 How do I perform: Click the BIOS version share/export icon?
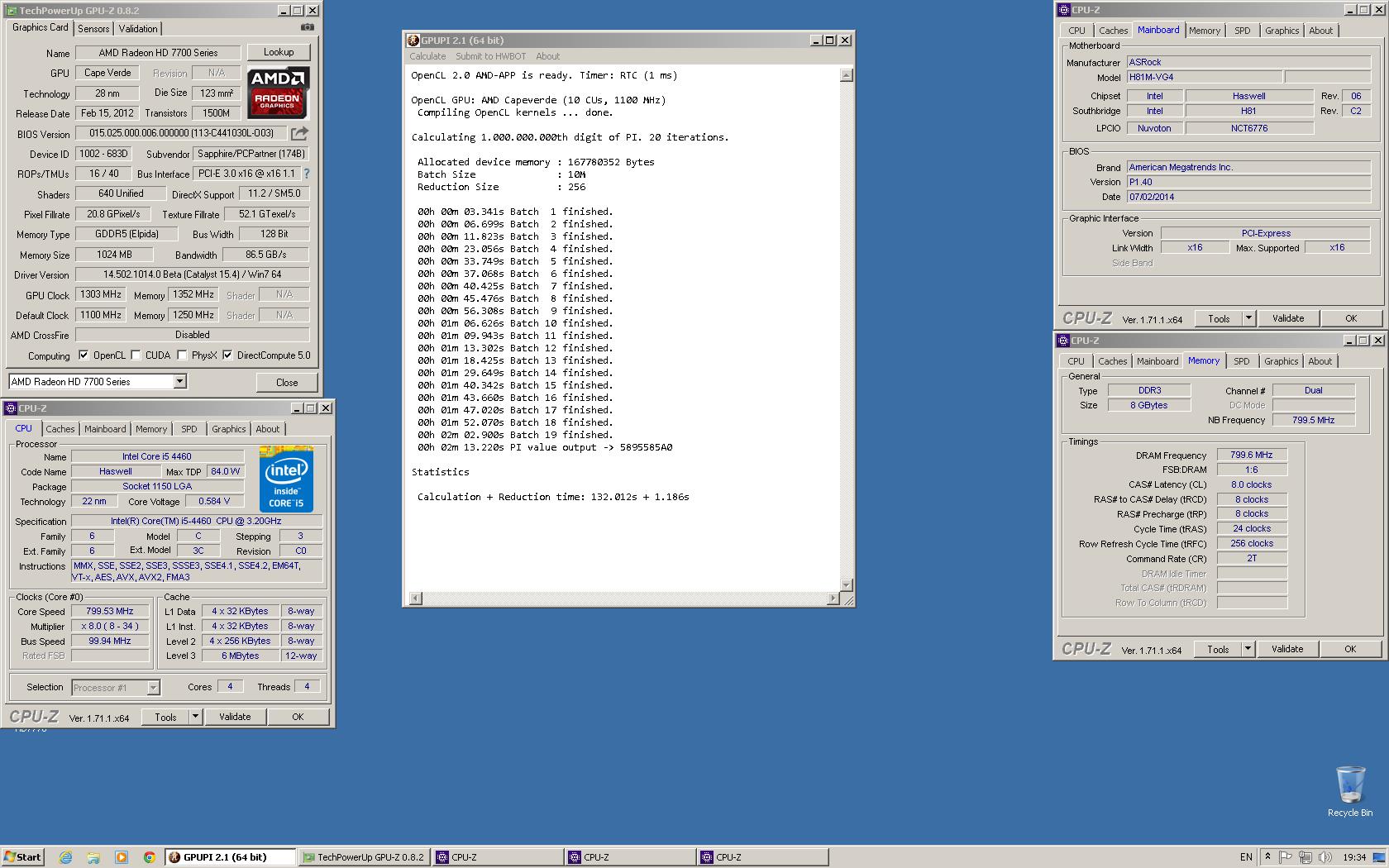299,133
